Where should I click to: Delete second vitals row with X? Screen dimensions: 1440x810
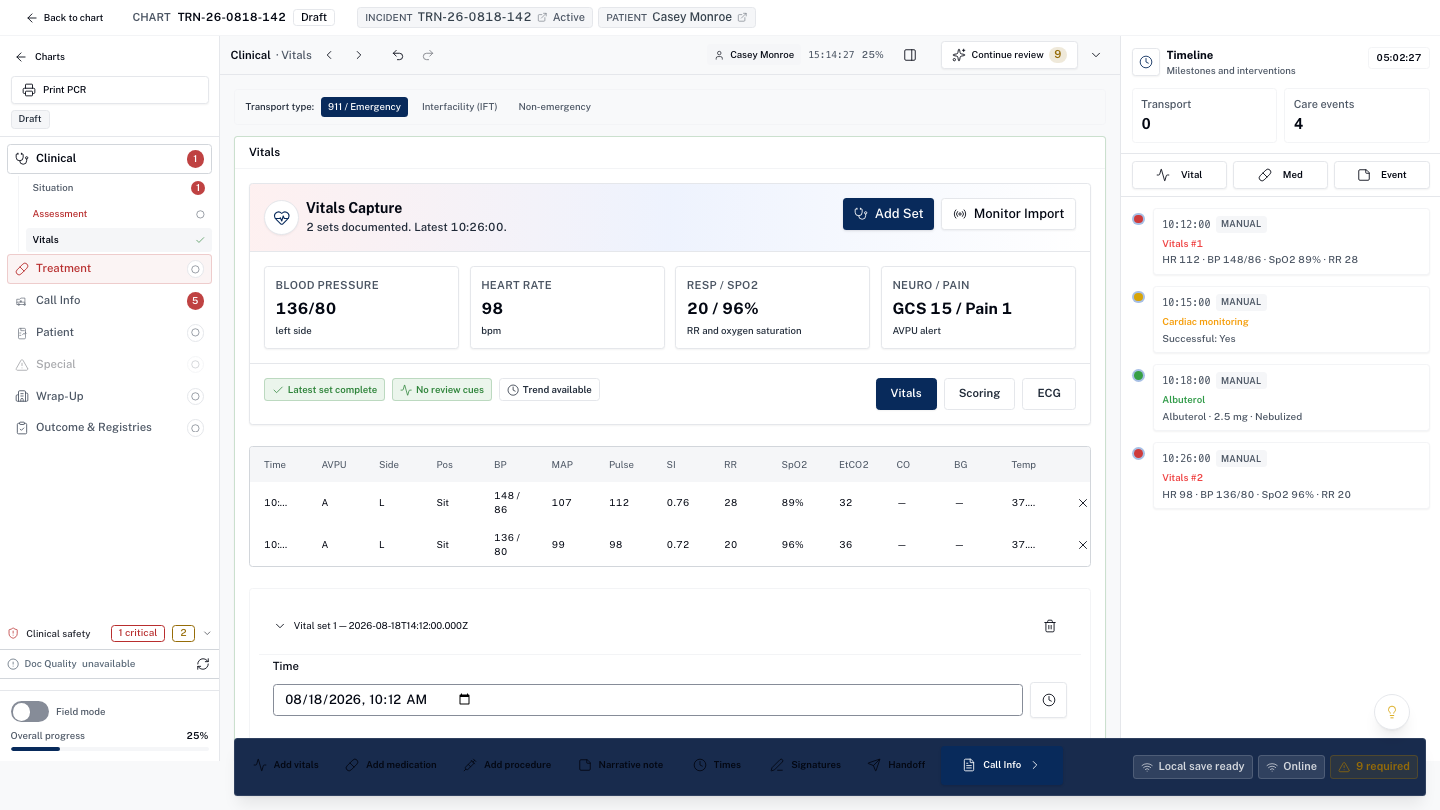(x=1082, y=545)
